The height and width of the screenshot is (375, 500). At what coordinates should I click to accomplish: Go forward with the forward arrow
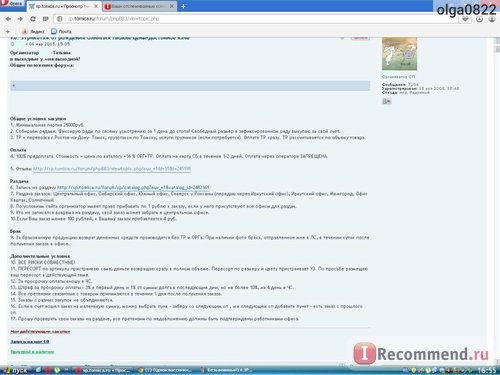coord(20,19)
